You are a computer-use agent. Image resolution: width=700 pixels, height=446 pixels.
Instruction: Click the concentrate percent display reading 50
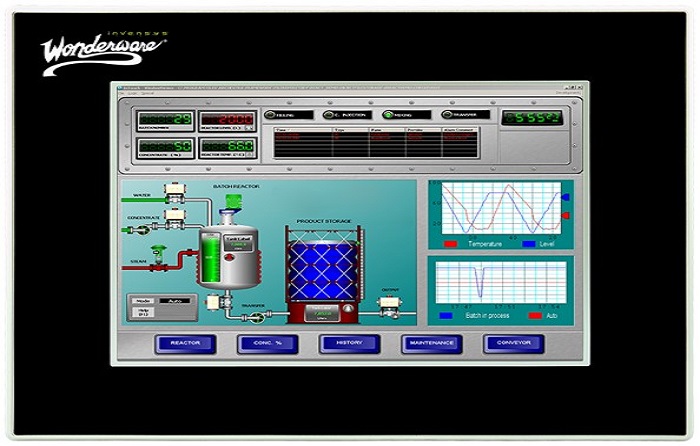(x=165, y=148)
